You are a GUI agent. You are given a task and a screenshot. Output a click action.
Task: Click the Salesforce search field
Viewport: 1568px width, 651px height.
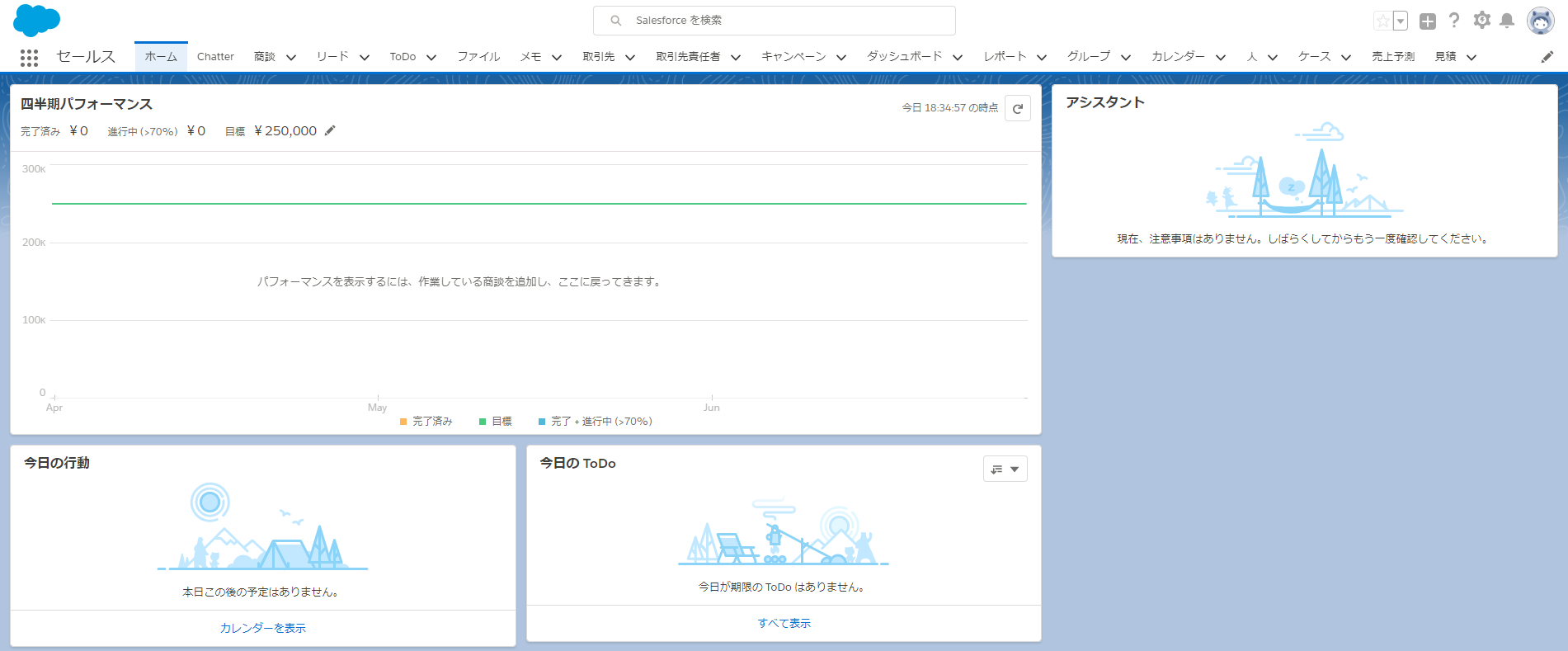pyautogui.click(x=774, y=21)
